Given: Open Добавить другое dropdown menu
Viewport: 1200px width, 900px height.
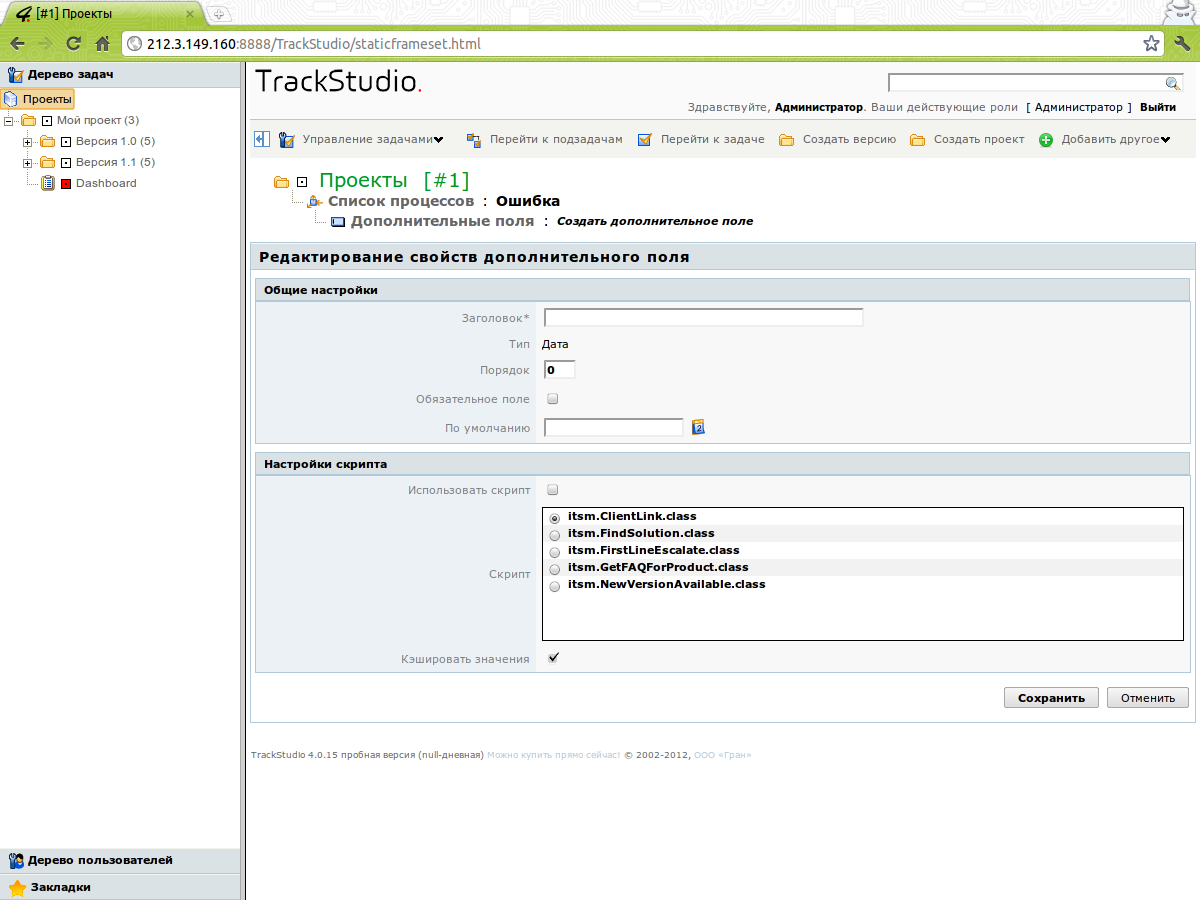Looking at the screenshot, I should [1165, 140].
